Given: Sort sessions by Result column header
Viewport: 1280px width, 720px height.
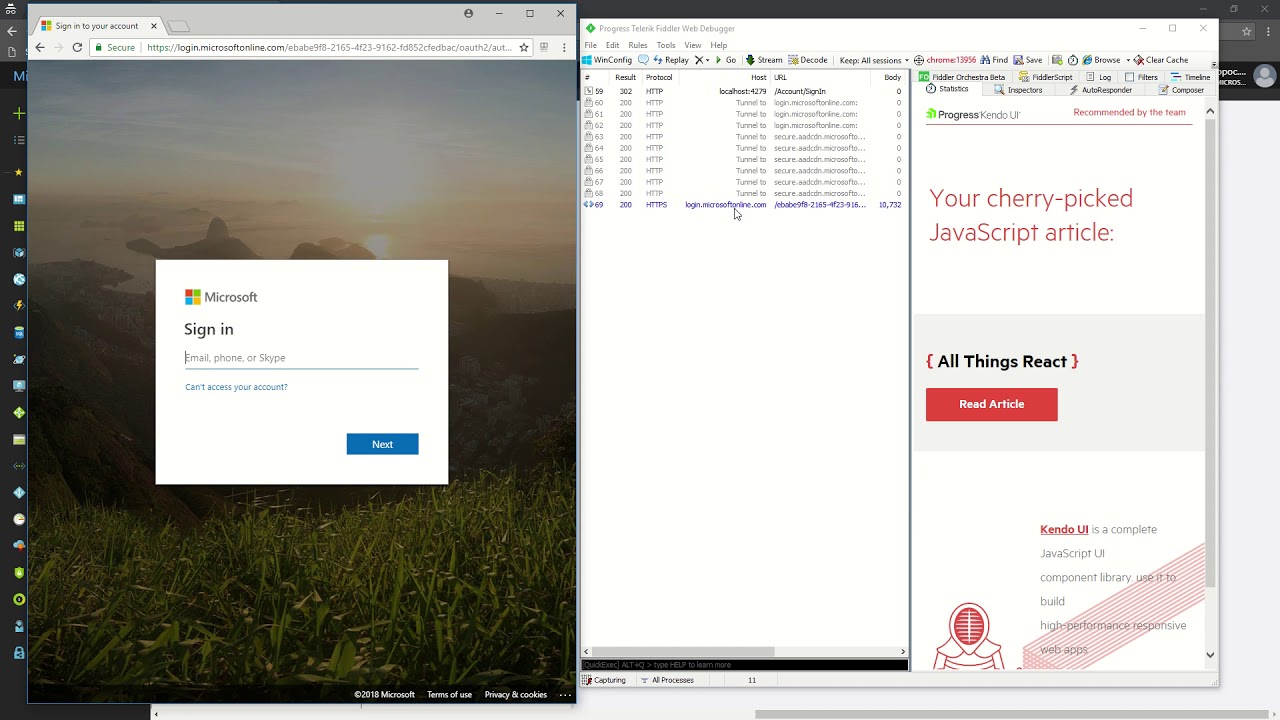Looking at the screenshot, I should [626, 77].
